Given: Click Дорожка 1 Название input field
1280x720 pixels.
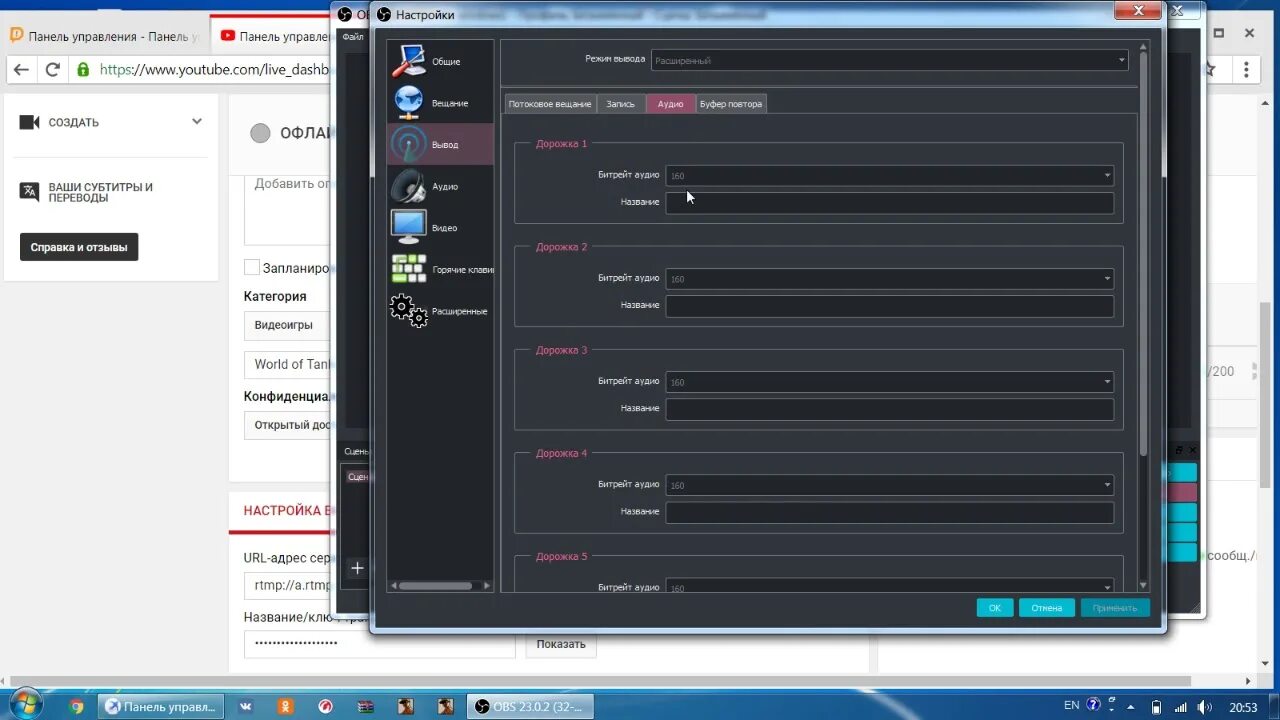Looking at the screenshot, I should 889,203.
